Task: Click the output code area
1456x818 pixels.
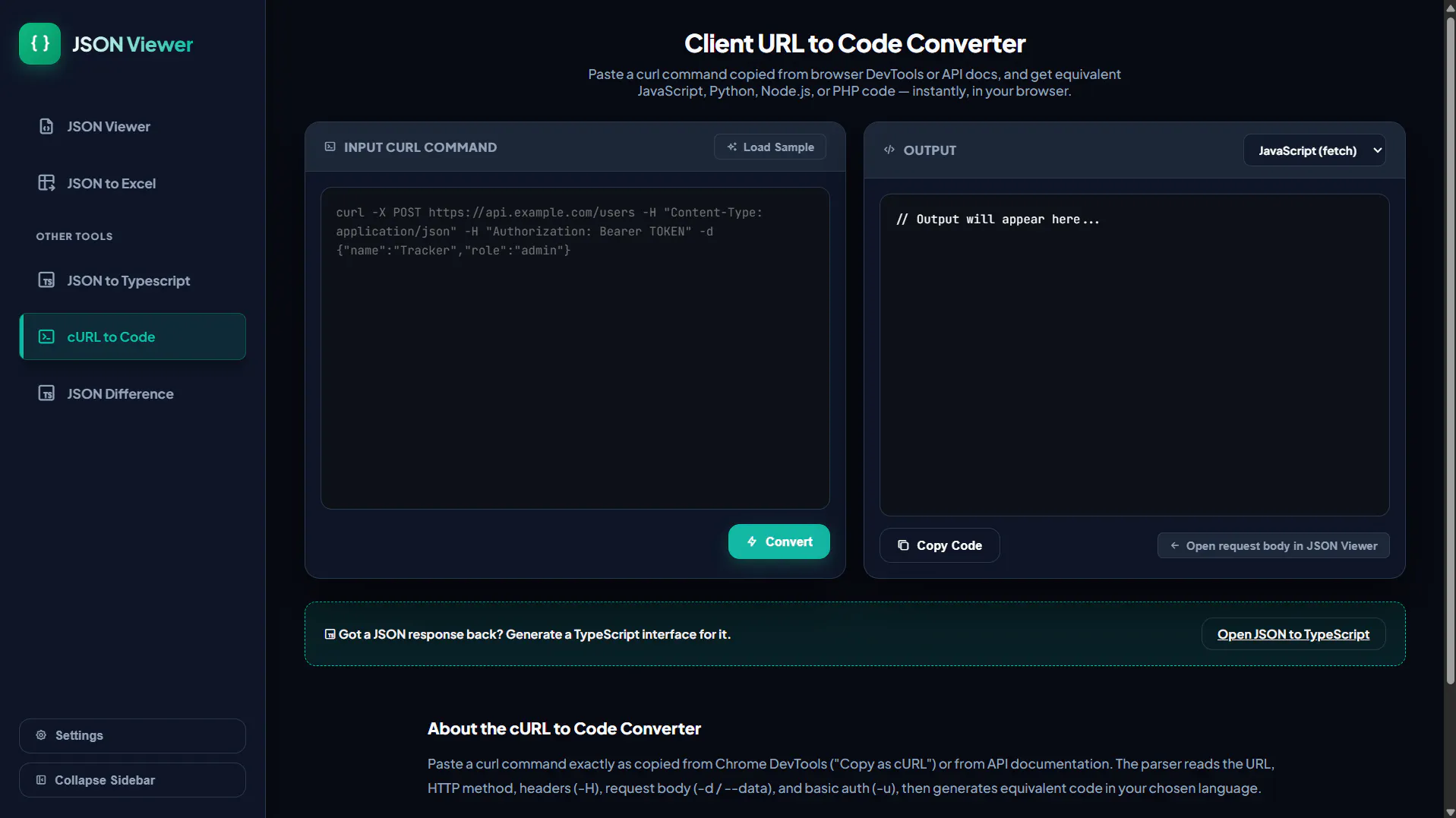Action: coord(1134,355)
